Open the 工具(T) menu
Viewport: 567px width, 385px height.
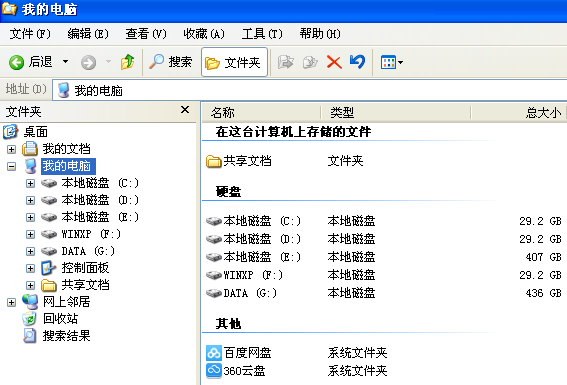262,34
